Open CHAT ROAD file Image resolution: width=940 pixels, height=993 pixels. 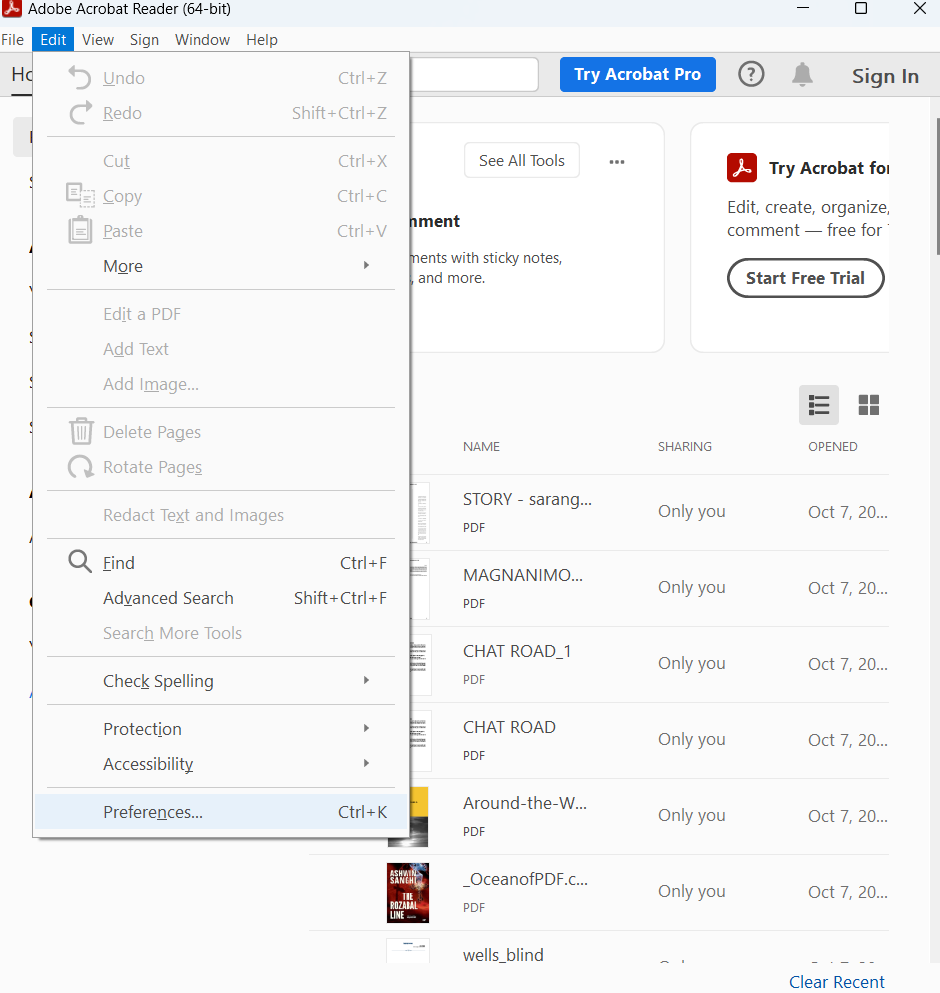[509, 727]
